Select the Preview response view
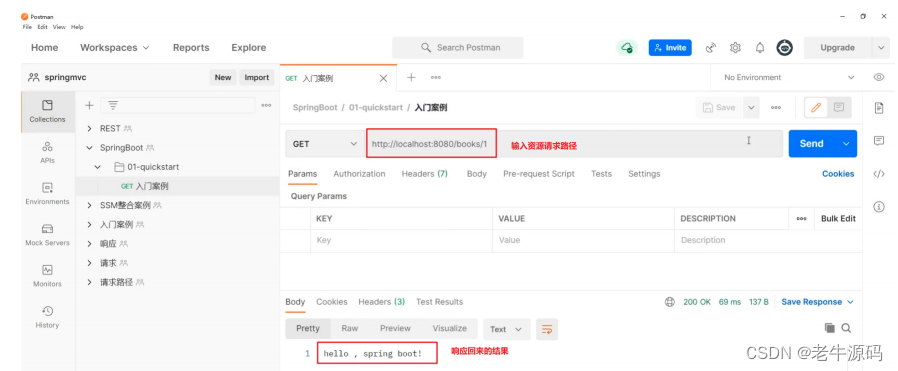 395,328
